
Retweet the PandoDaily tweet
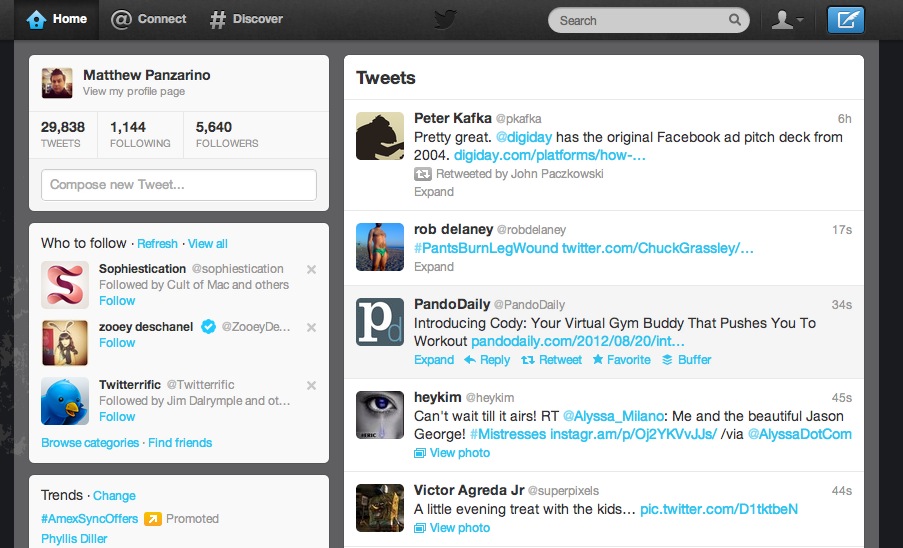(x=551, y=360)
